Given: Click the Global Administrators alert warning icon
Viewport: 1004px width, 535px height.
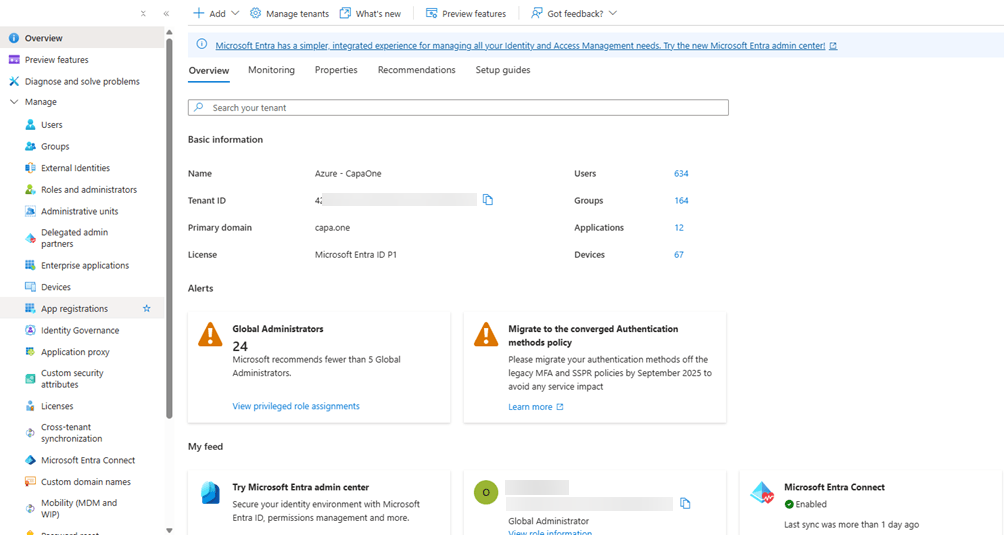Looking at the screenshot, I should (x=210, y=334).
